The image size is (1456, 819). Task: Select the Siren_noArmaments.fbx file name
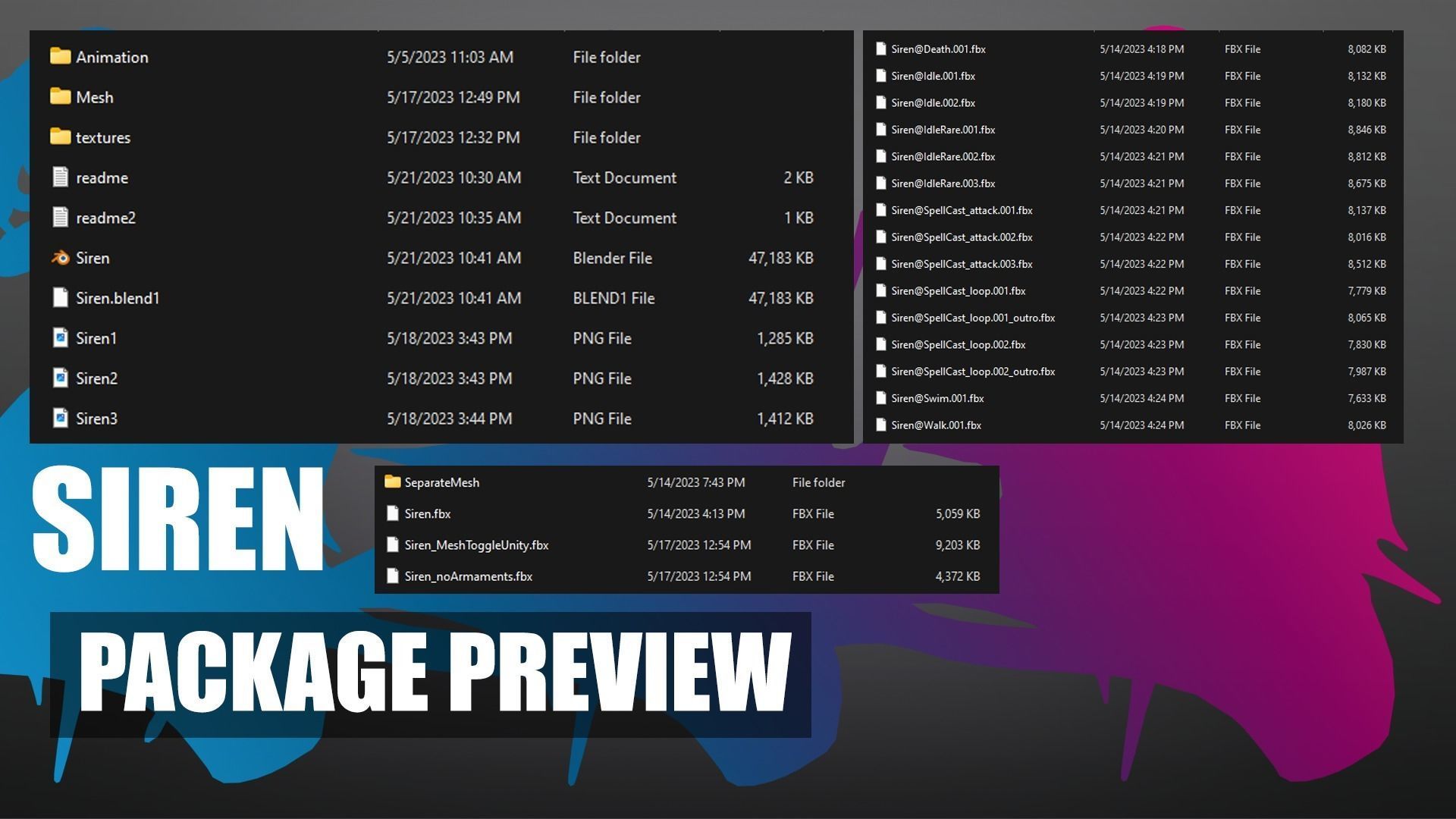pyautogui.click(x=468, y=576)
